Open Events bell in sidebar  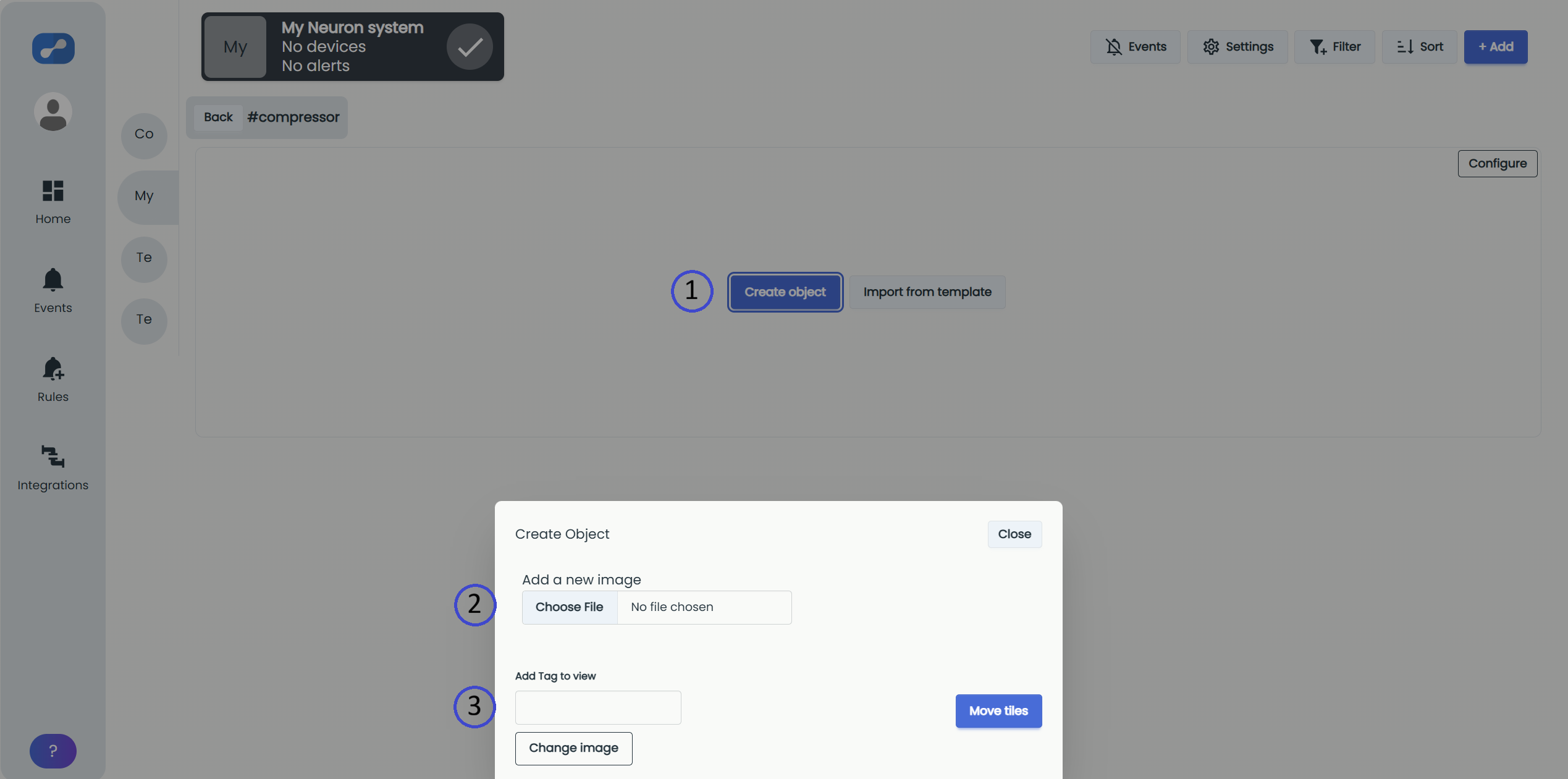tap(53, 291)
